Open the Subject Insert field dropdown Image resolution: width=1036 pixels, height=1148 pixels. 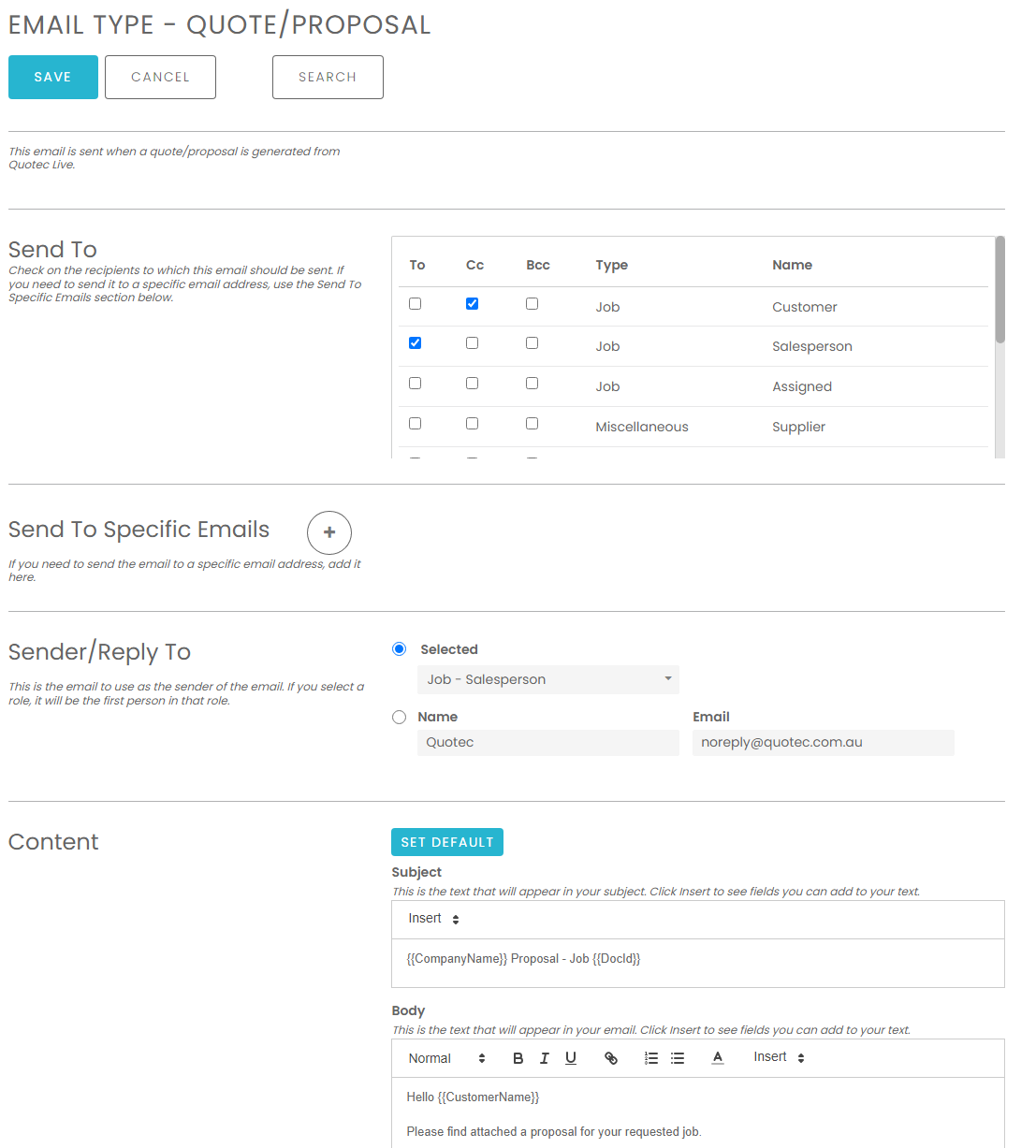433,919
